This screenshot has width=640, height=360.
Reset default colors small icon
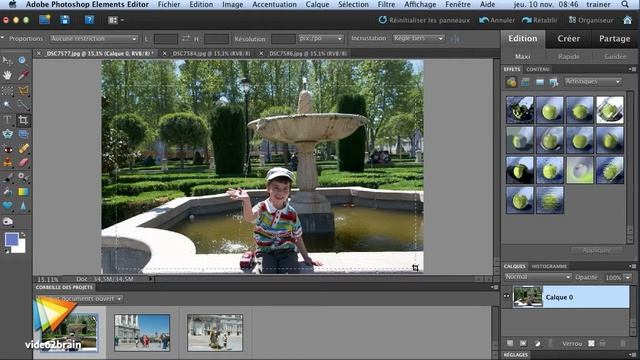click(x=6, y=251)
